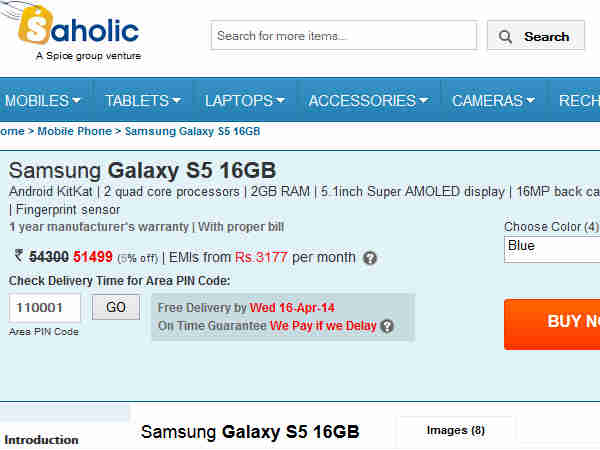Click the Search button

click(x=536, y=36)
